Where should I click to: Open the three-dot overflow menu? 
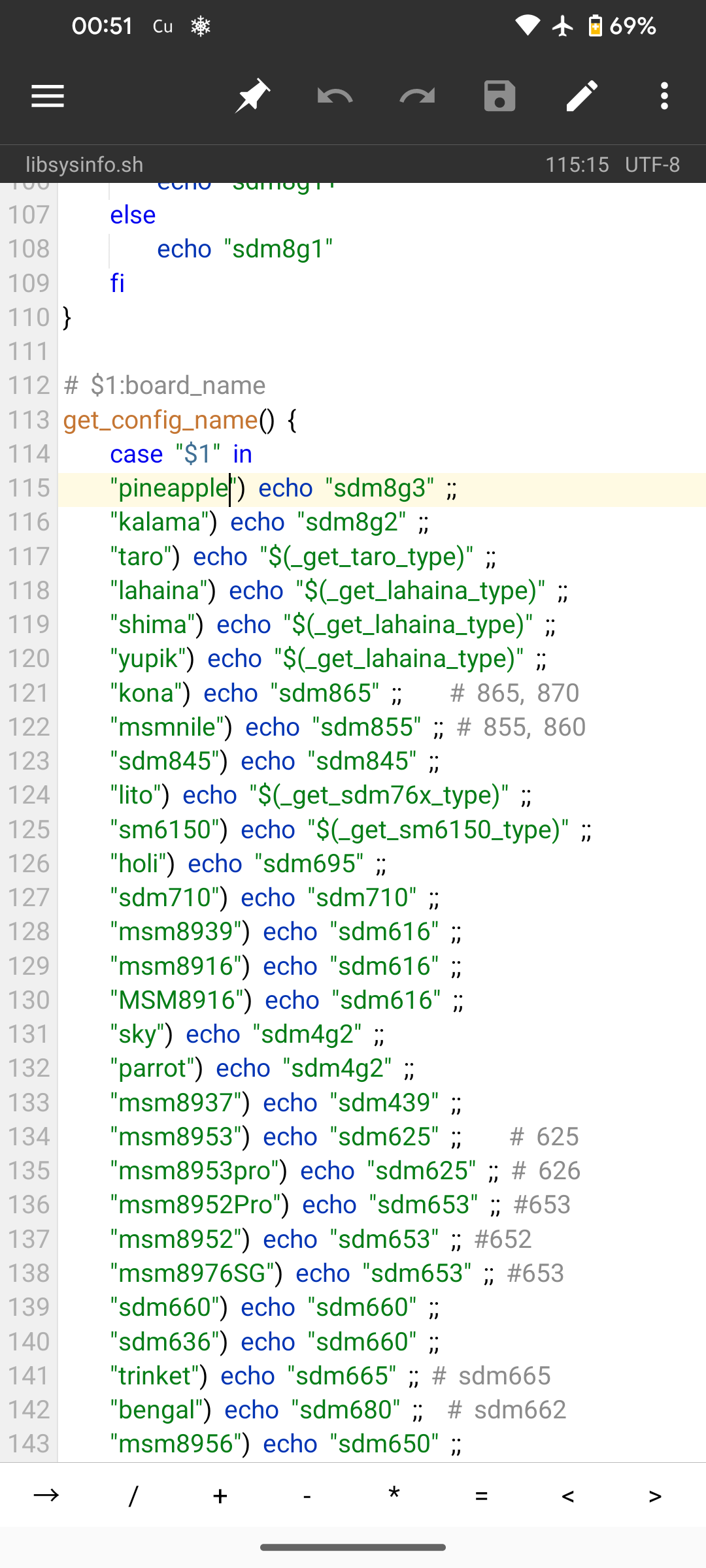664,97
